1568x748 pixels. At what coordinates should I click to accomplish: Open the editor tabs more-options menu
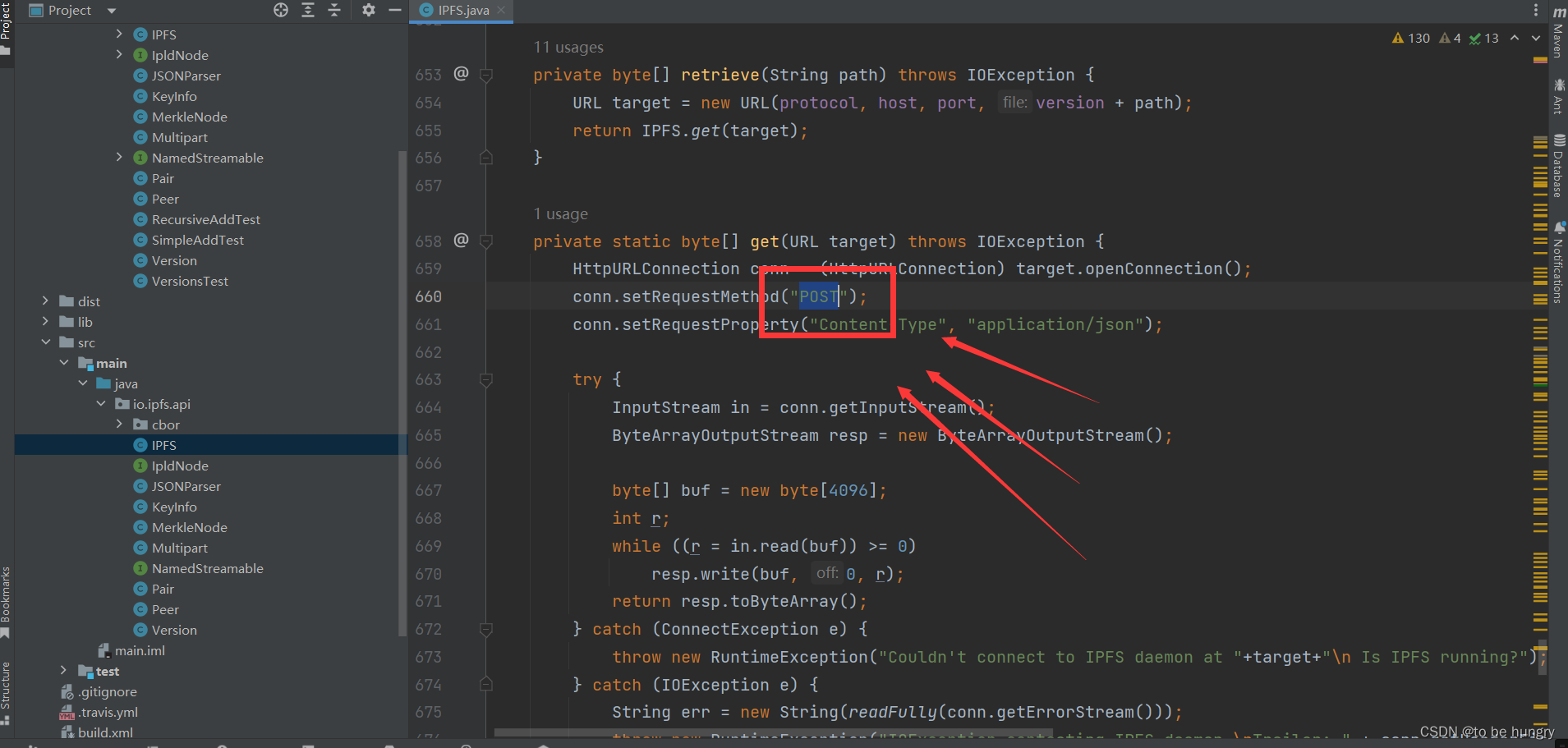1536,10
